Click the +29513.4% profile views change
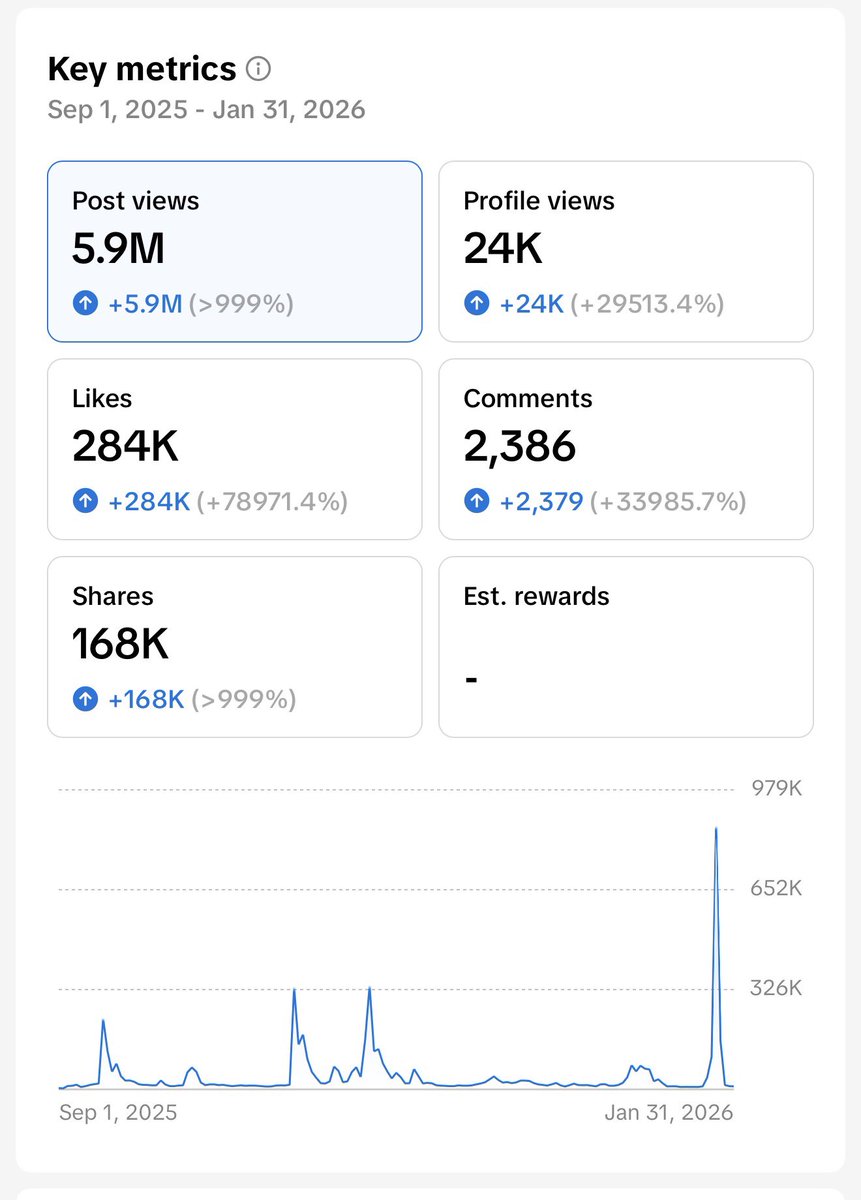The image size is (861, 1200). [x=647, y=304]
